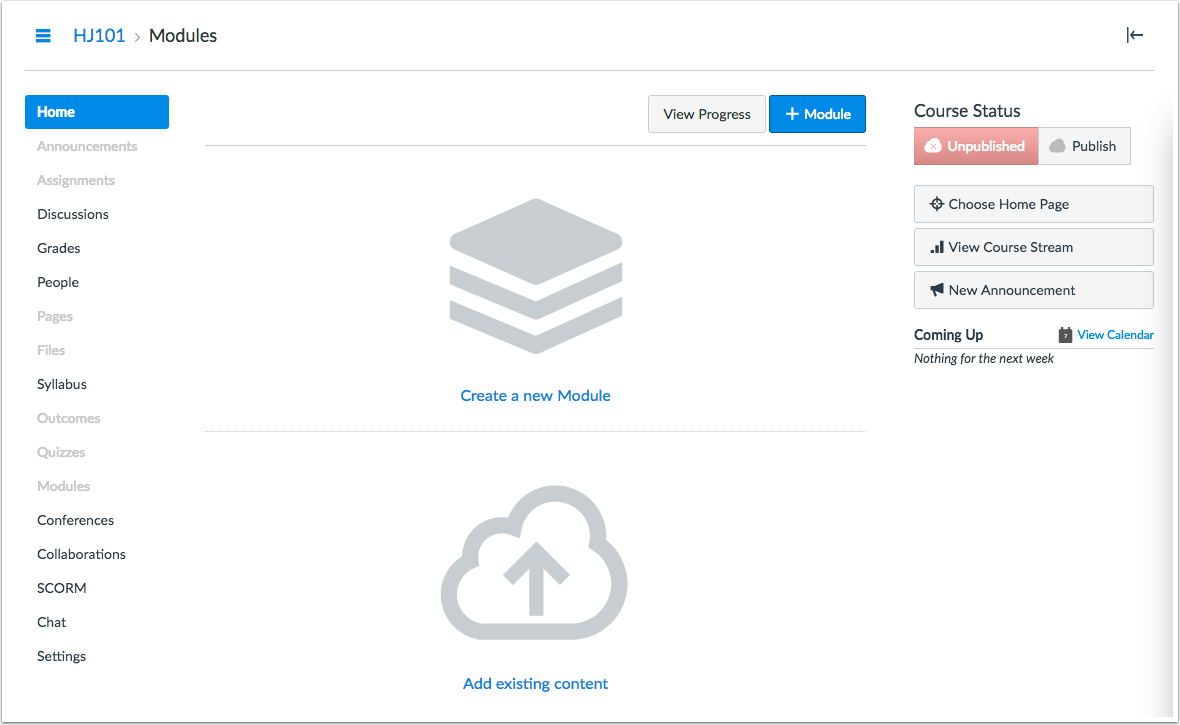The height and width of the screenshot is (725, 1180).
Task: Open course Settings in the sidebar
Action: click(x=62, y=656)
